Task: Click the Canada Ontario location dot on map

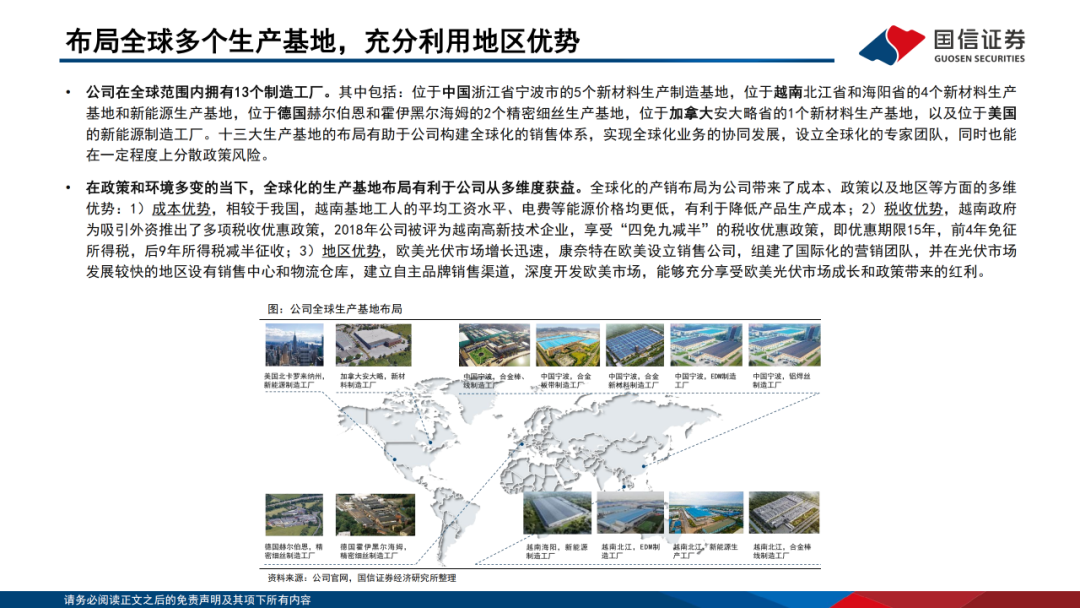Action: point(430,442)
